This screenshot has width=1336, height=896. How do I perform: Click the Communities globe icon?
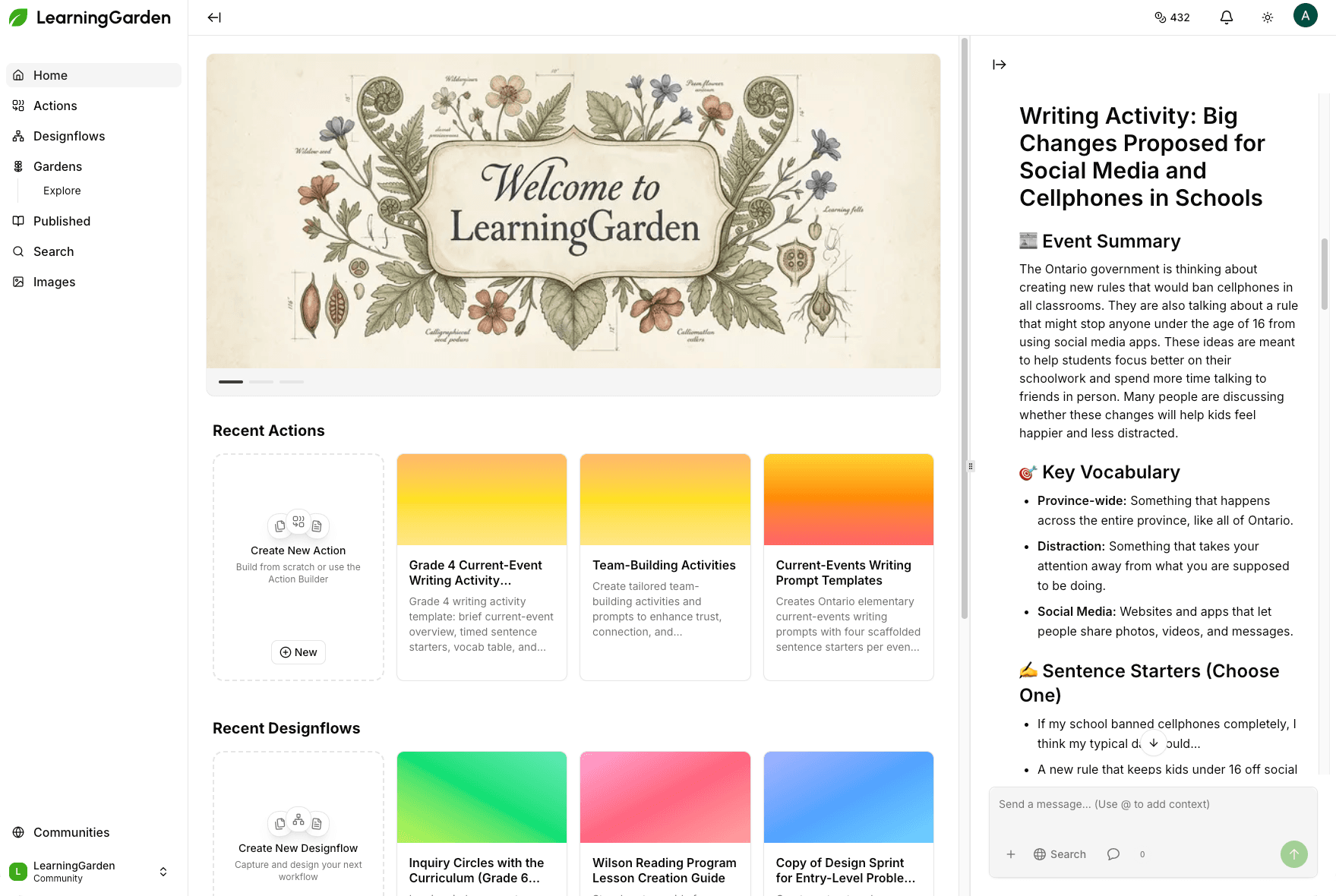(x=18, y=832)
